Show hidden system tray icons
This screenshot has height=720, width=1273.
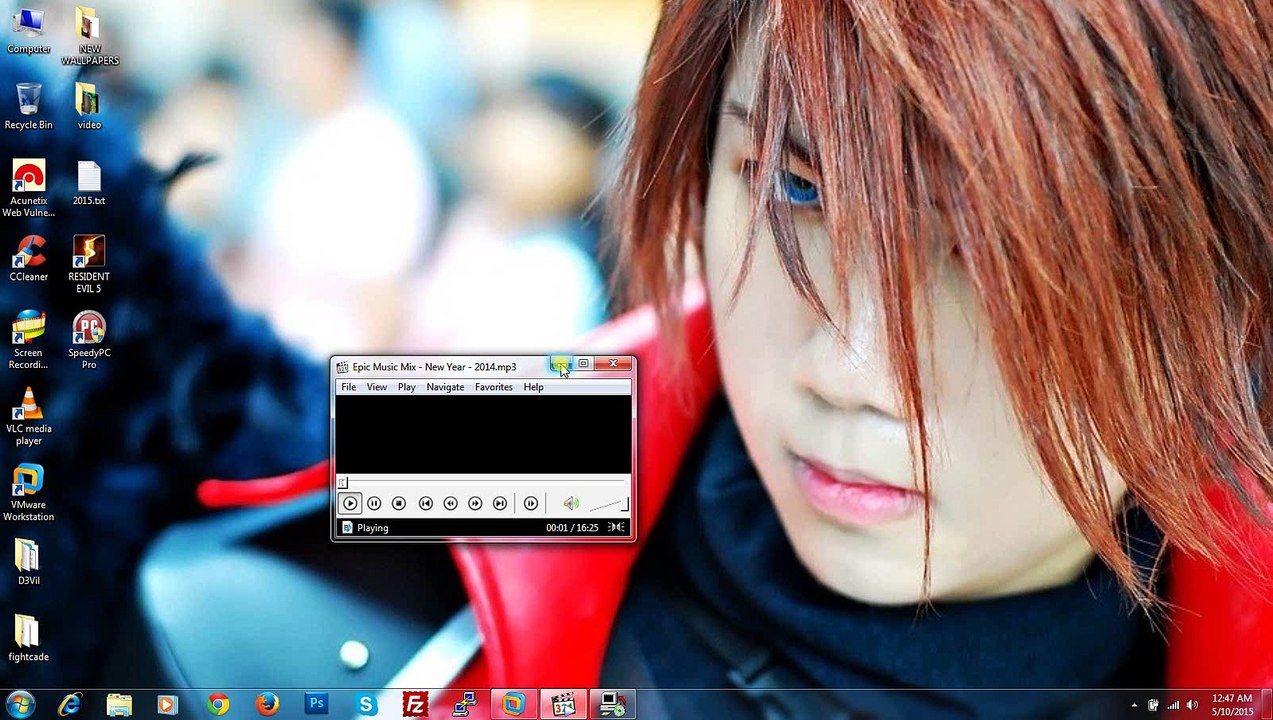click(1134, 705)
